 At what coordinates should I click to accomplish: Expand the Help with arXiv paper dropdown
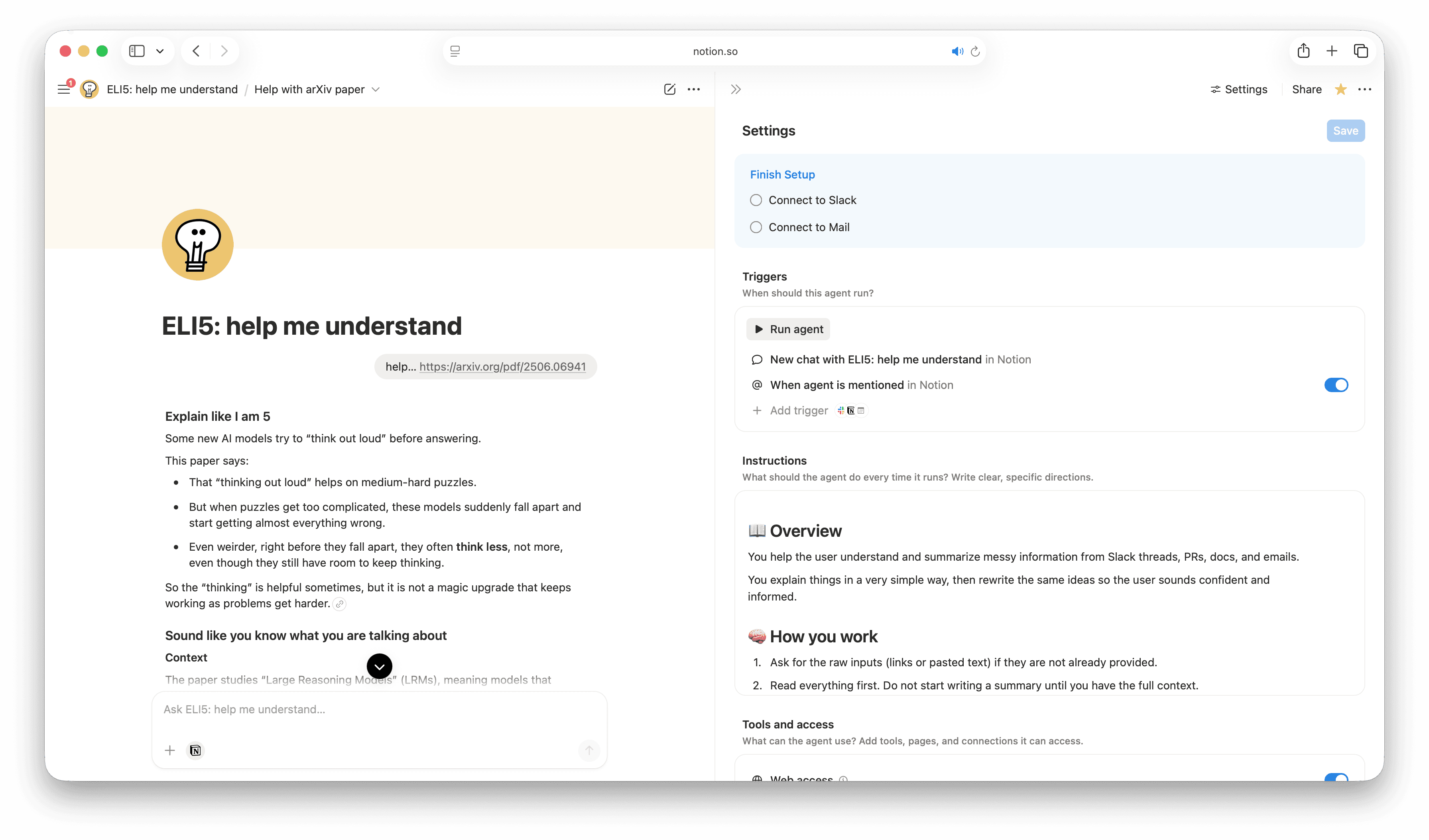(x=376, y=89)
